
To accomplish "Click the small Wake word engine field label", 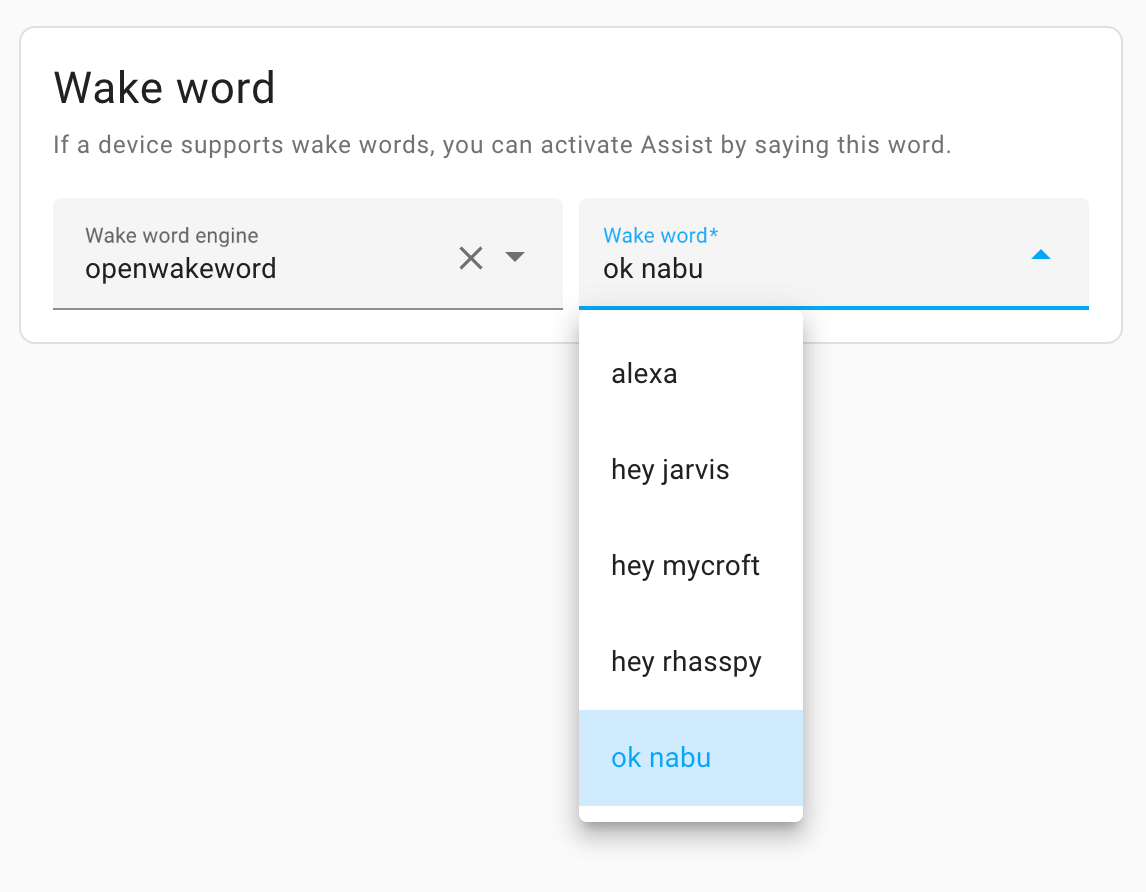I will (172, 236).
